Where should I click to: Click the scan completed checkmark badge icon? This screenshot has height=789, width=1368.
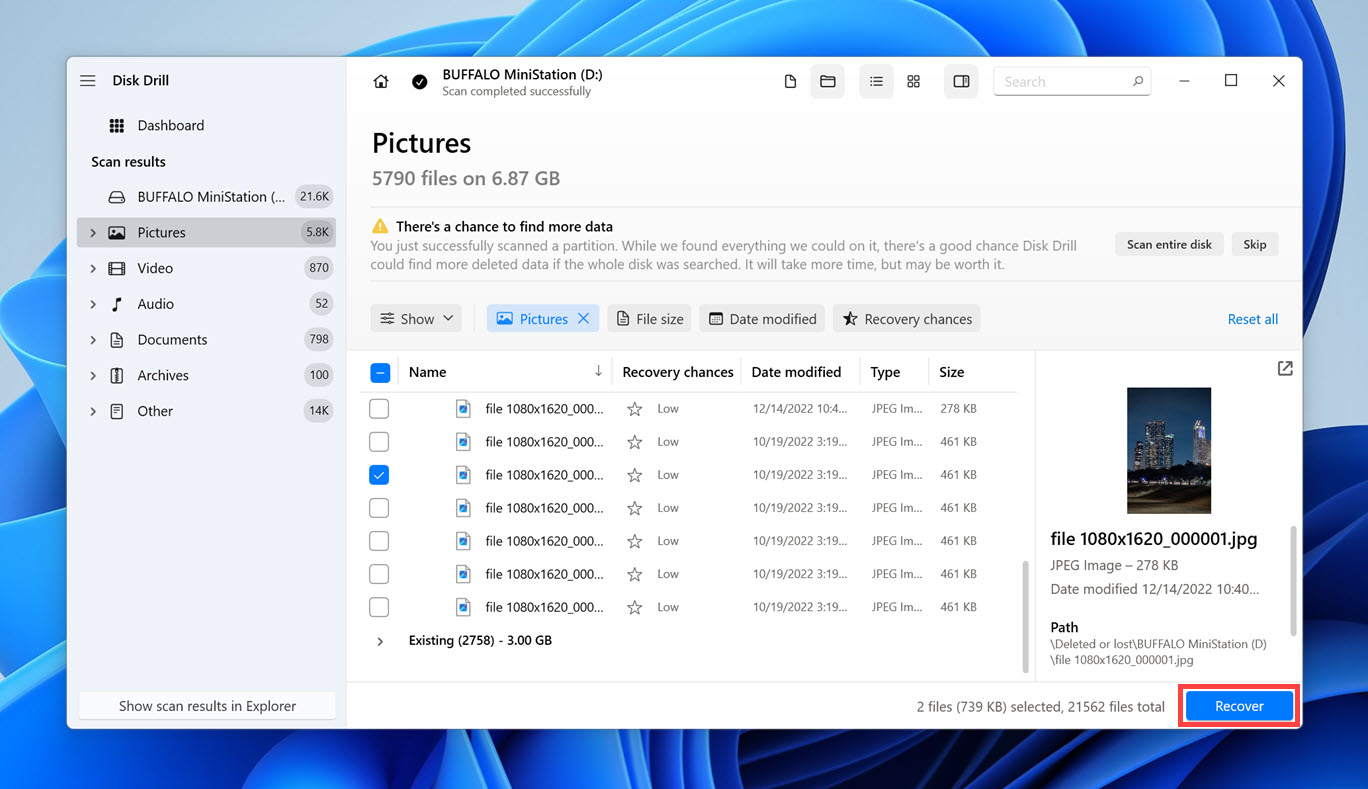(x=420, y=82)
